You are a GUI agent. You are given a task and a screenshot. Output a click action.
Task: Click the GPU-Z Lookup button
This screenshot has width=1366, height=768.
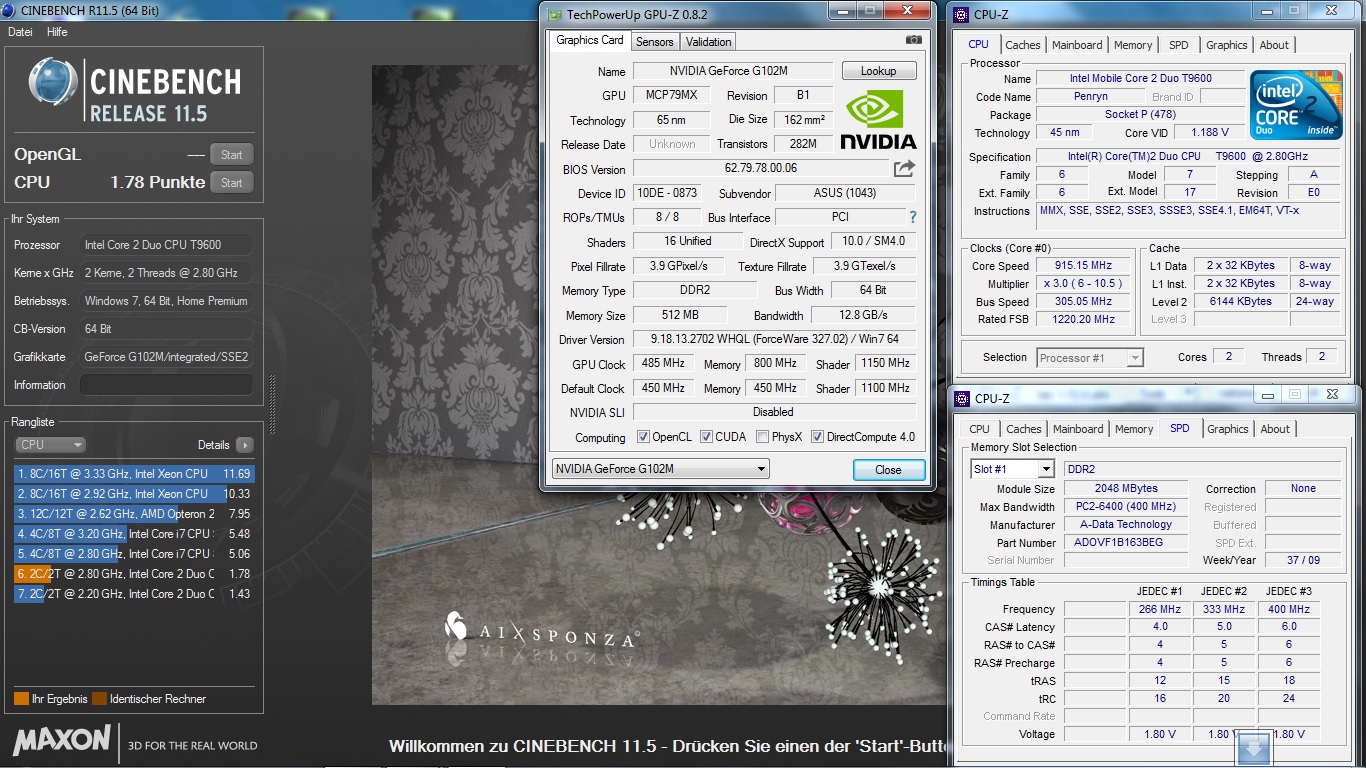pos(879,71)
